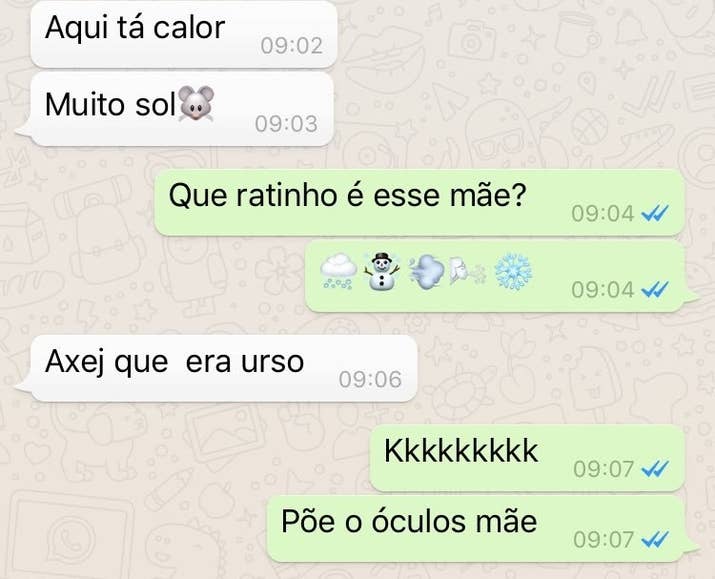Tap the snow cloud emoji
The width and height of the screenshot is (715, 579).
coord(338,272)
